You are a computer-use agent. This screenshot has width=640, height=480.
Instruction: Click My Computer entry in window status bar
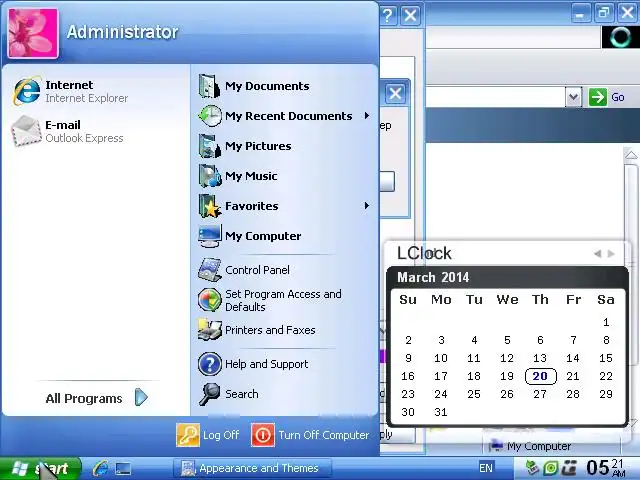[530, 446]
